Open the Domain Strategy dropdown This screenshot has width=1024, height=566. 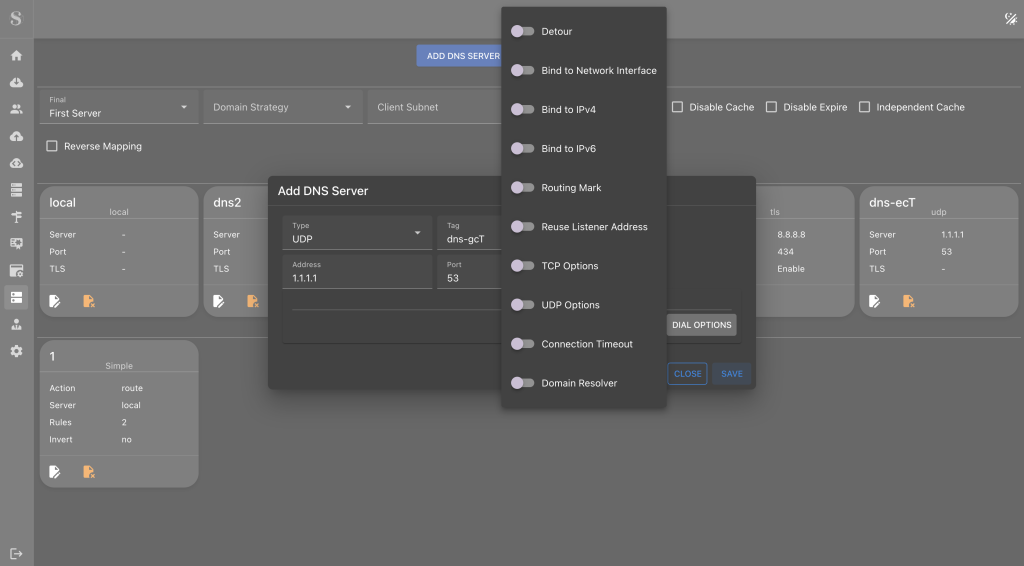click(x=283, y=107)
